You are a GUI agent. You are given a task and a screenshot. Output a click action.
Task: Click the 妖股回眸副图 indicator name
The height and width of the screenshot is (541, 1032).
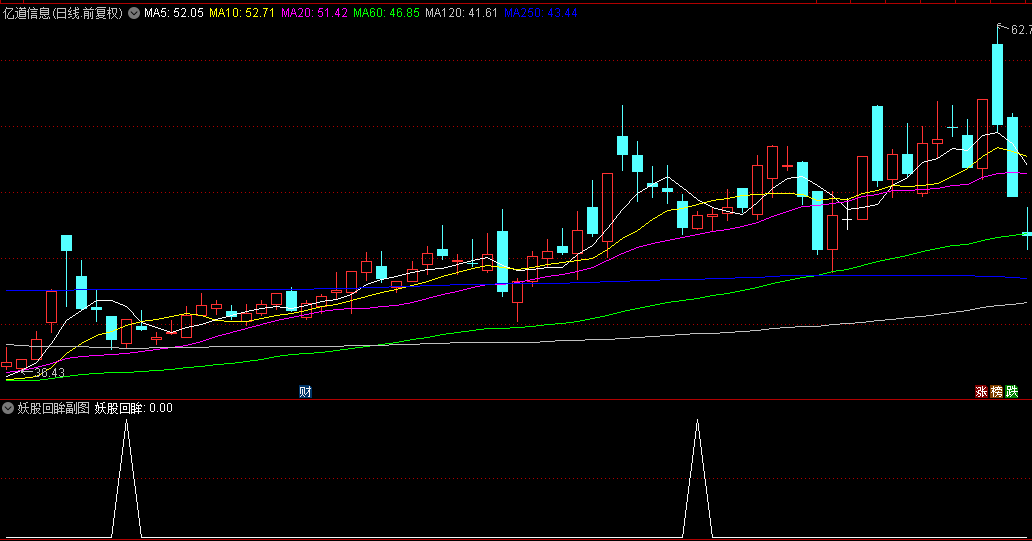pos(54,408)
